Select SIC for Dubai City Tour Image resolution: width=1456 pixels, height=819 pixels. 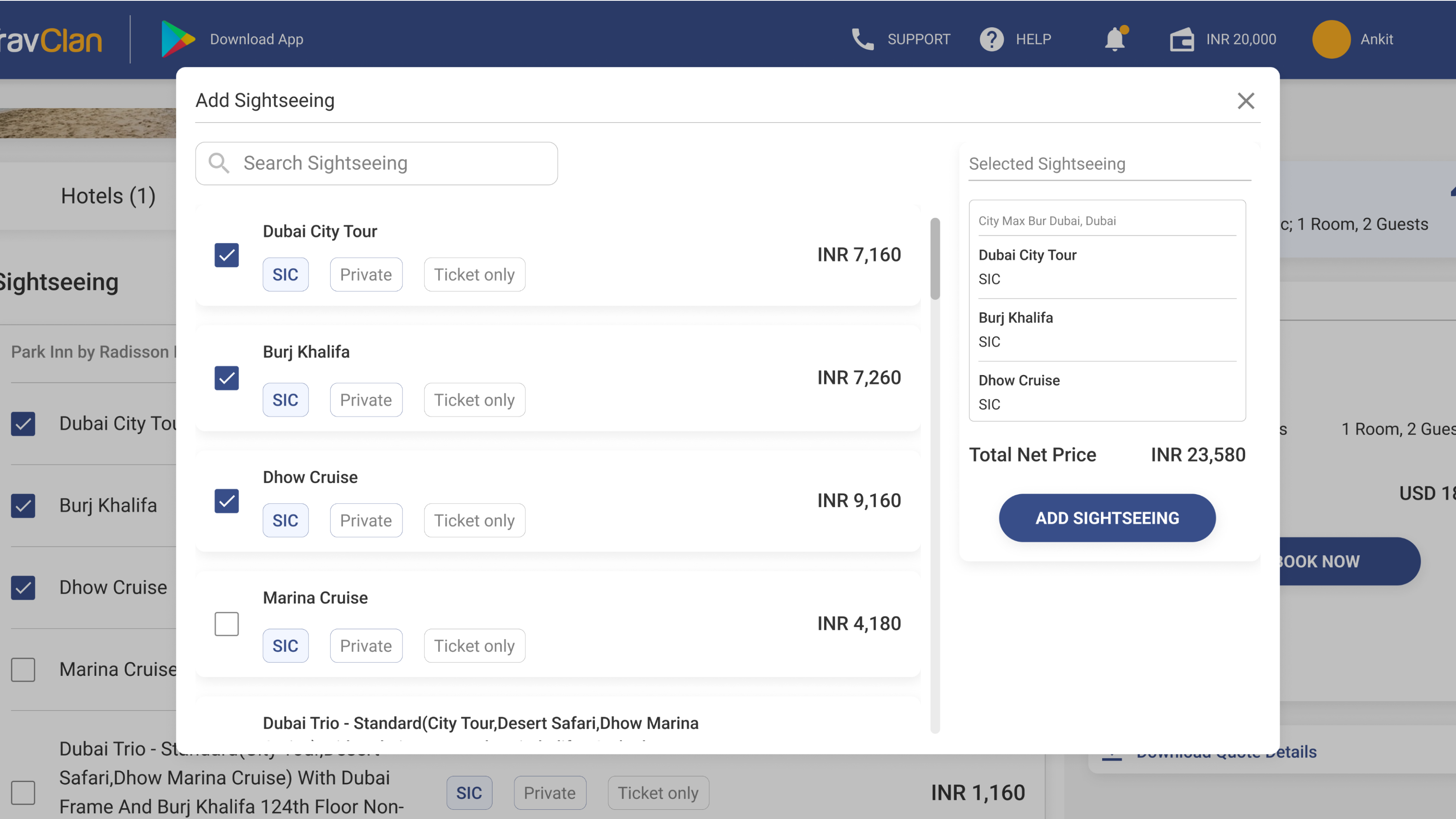point(285,274)
